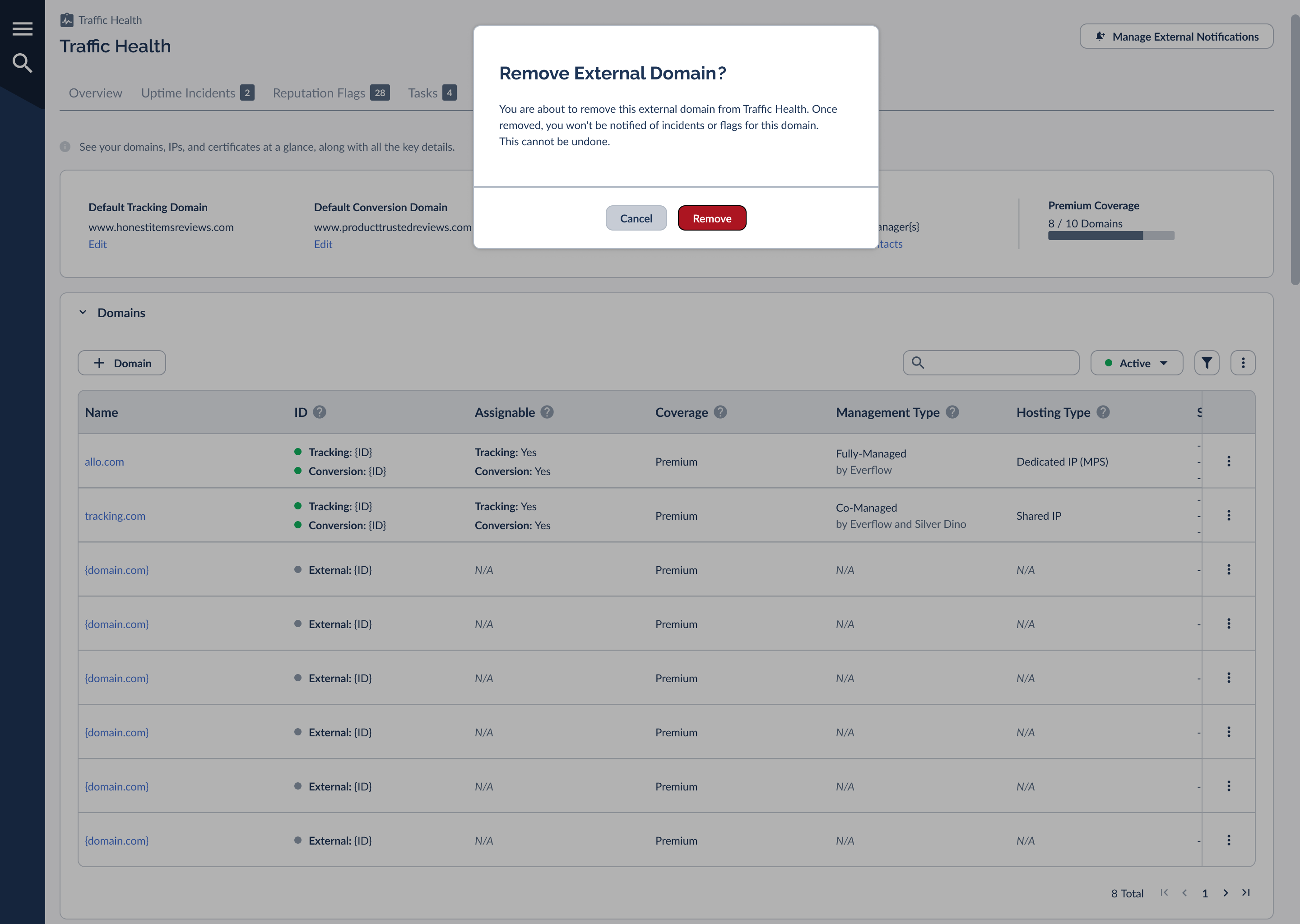The width and height of the screenshot is (1300, 924).
Task: Open row actions menu for allo.com
Action: (x=1229, y=461)
